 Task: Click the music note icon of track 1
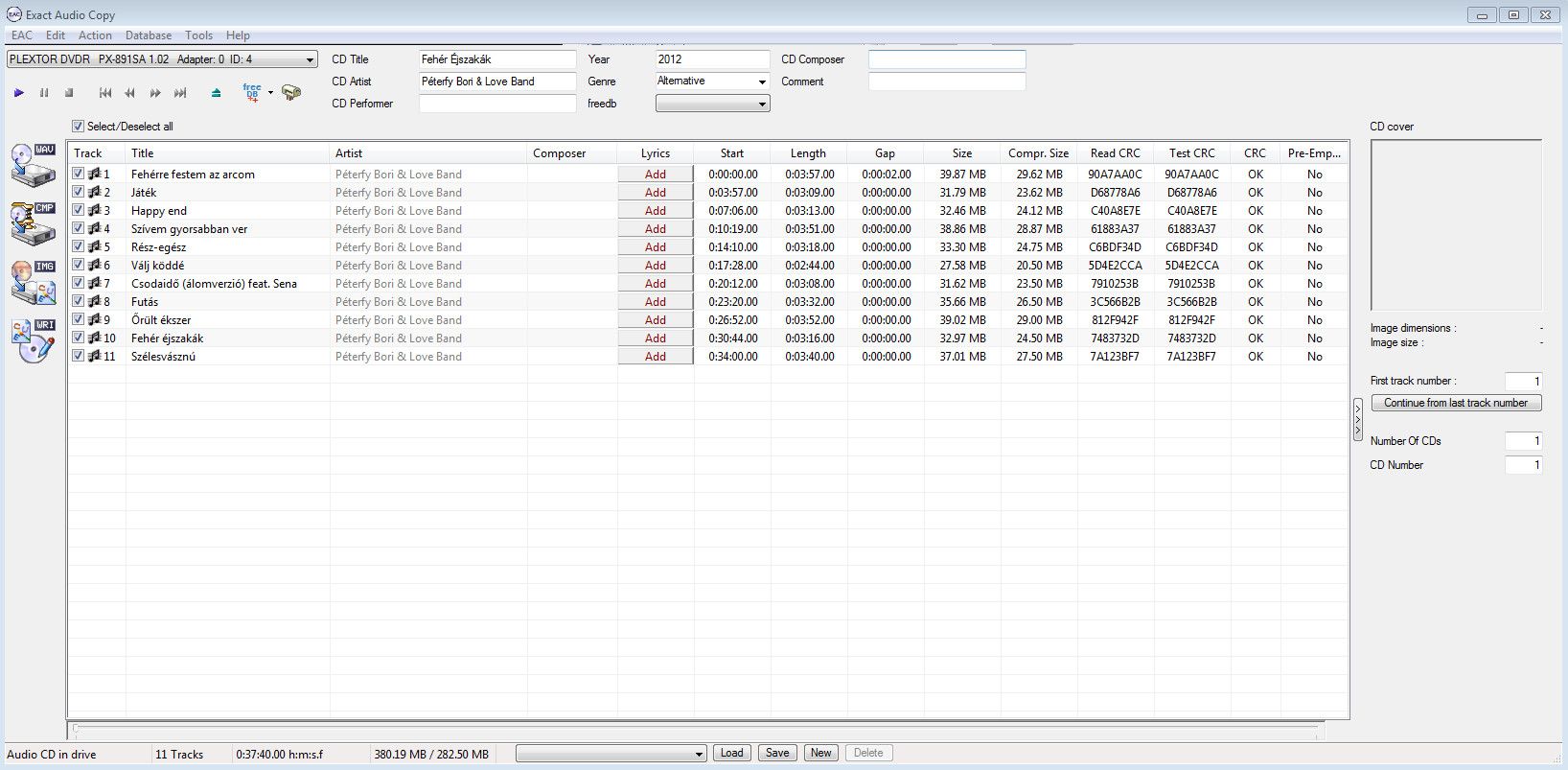94,174
